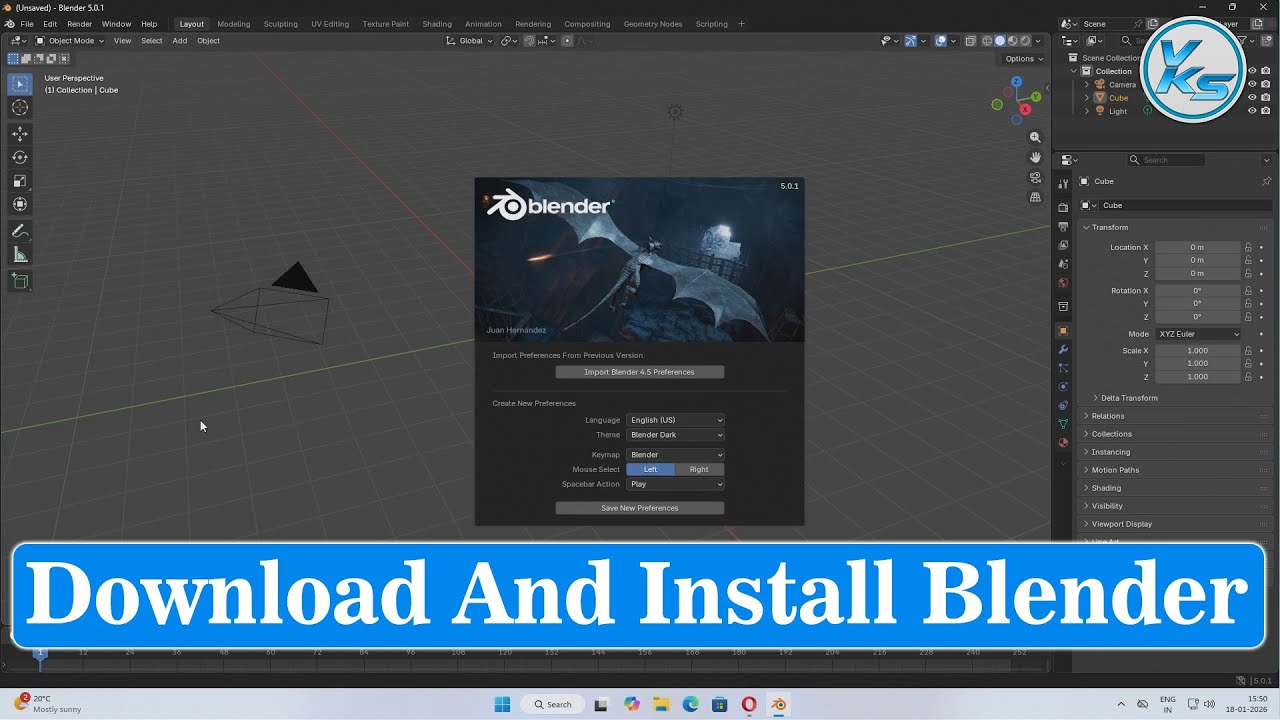Select the Select Box tool
Screen dimensions: 1280x720
[x=20, y=85]
